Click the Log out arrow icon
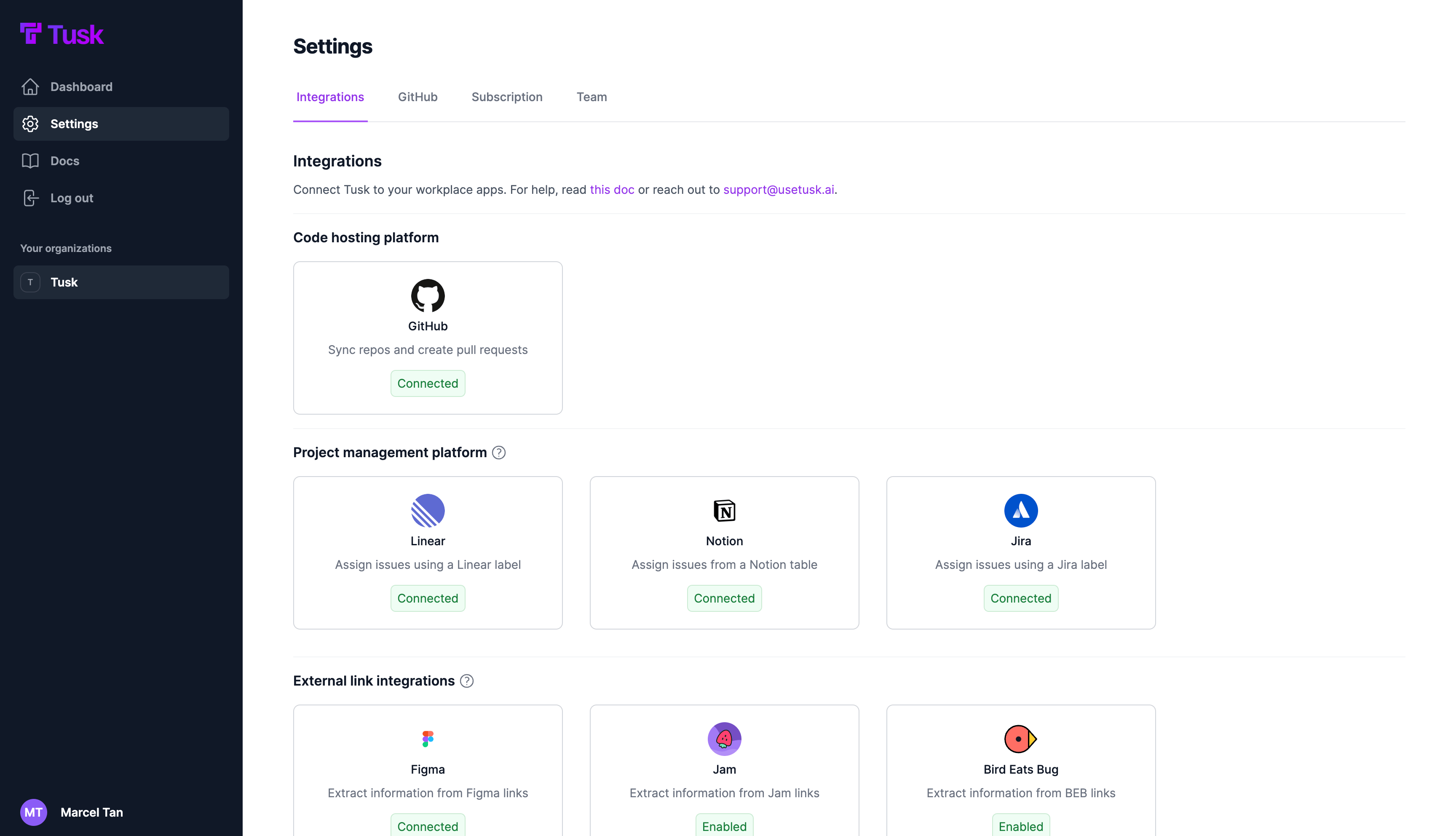 pyautogui.click(x=30, y=198)
